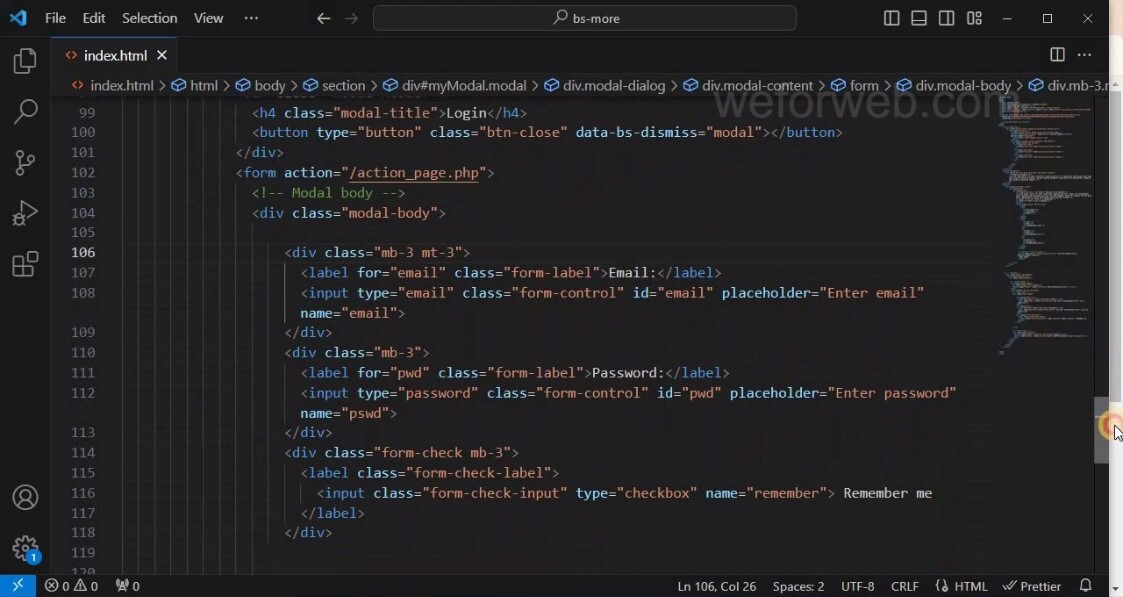The width and height of the screenshot is (1123, 597).
Task: Open the Selection menu
Action: pyautogui.click(x=149, y=18)
